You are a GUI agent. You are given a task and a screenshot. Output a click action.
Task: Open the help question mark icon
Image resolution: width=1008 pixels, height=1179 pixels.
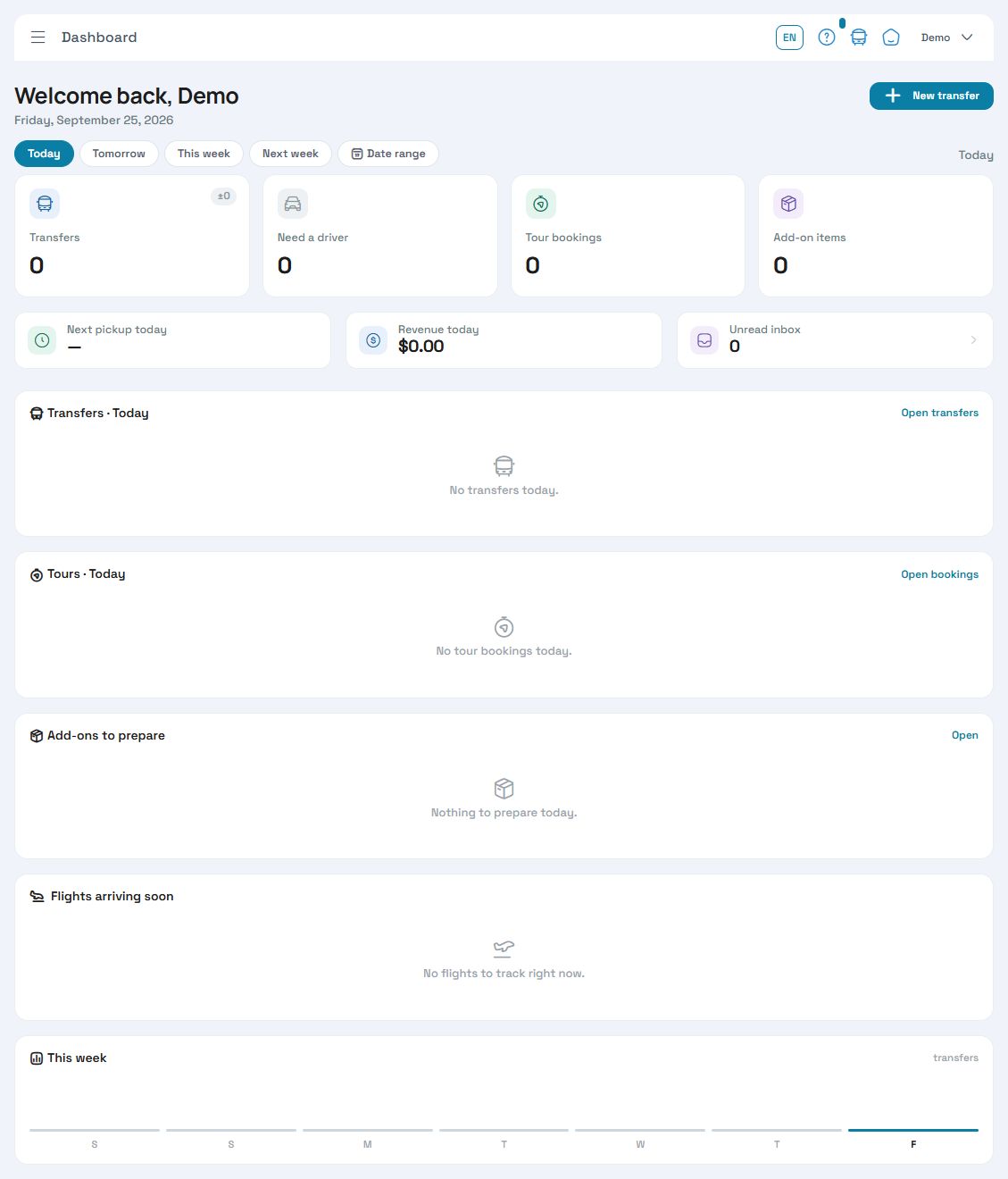pyautogui.click(x=827, y=38)
